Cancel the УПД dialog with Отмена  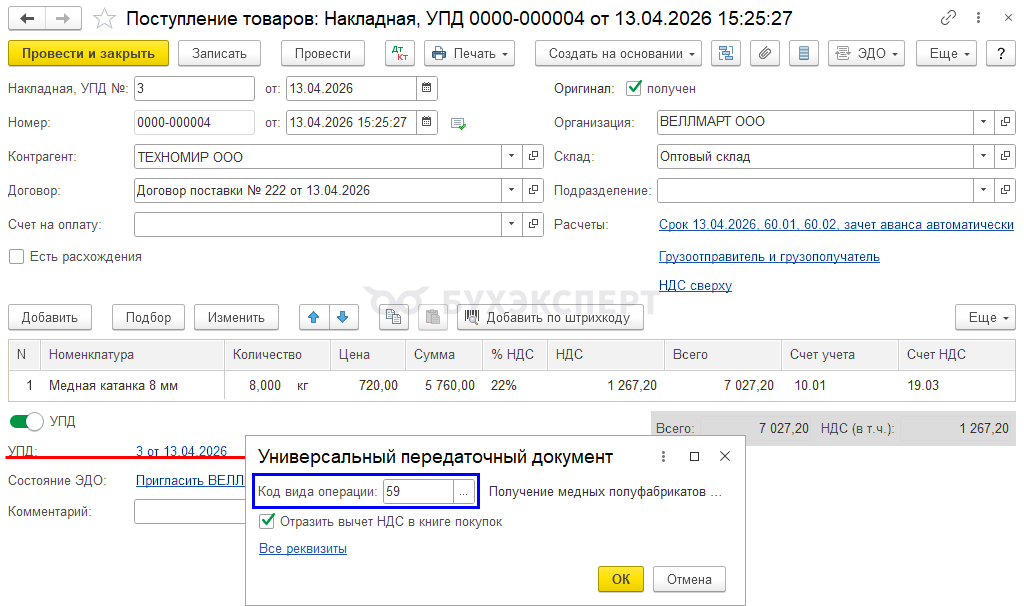[x=689, y=579]
